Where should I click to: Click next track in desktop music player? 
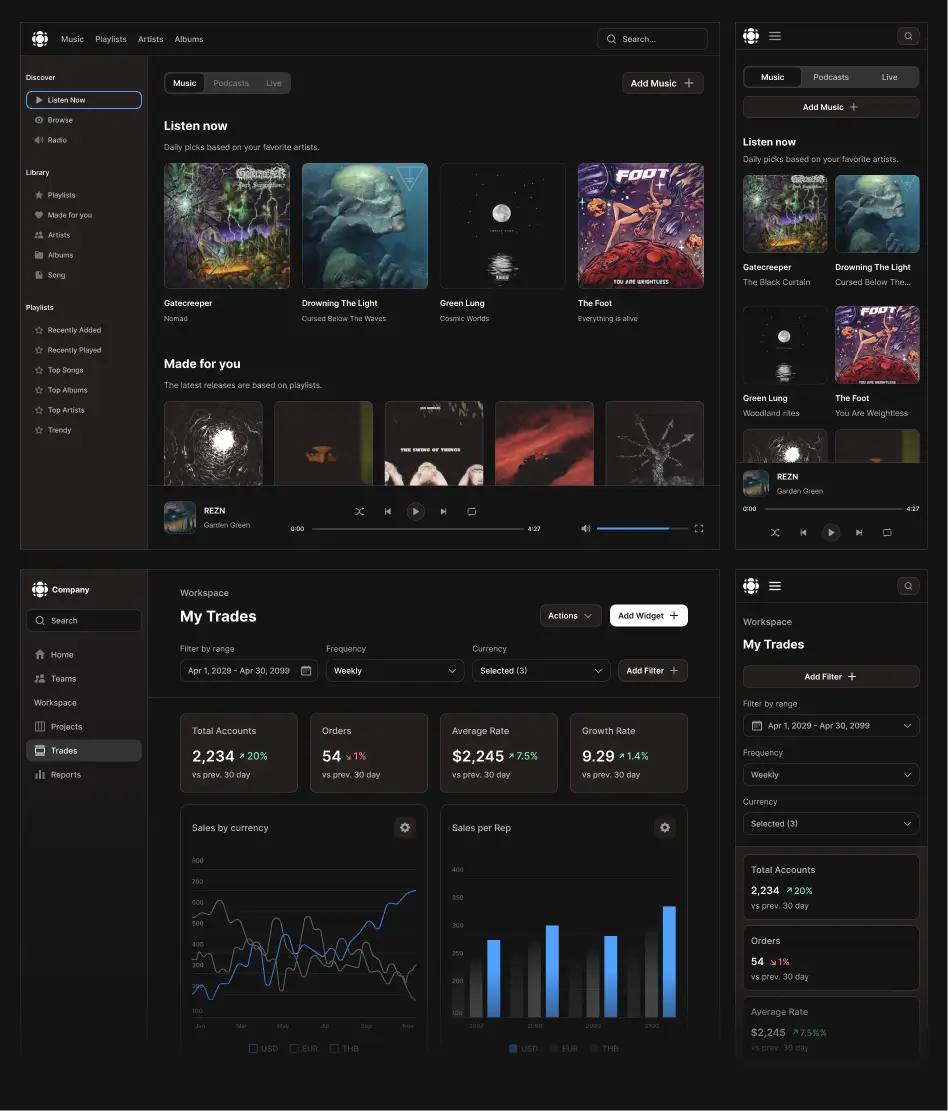[x=444, y=512]
